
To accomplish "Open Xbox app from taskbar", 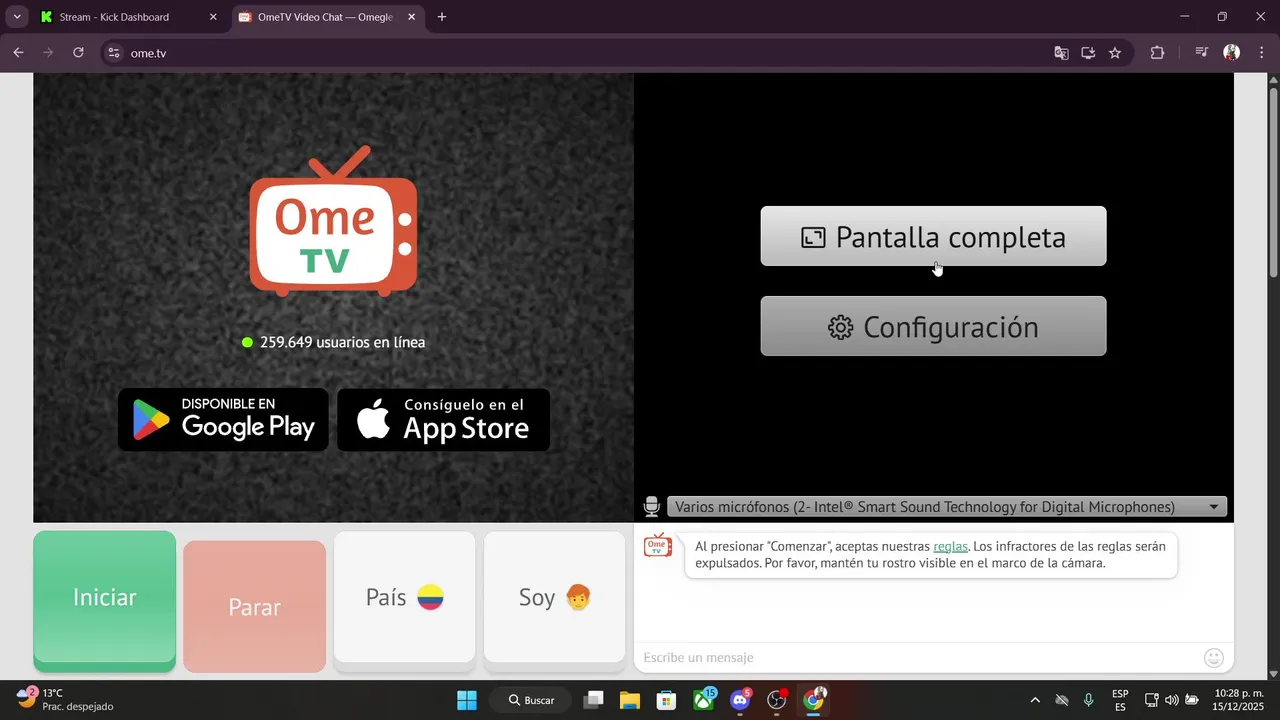I will tap(703, 700).
